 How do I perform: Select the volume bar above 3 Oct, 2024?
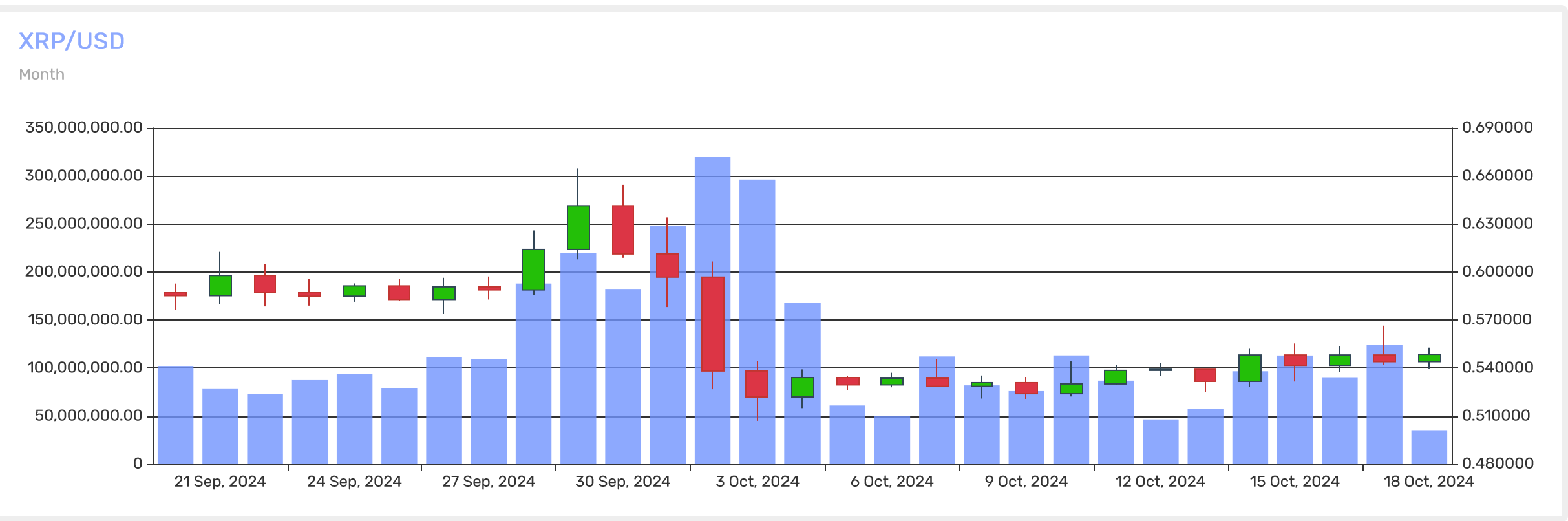pyautogui.click(x=758, y=322)
